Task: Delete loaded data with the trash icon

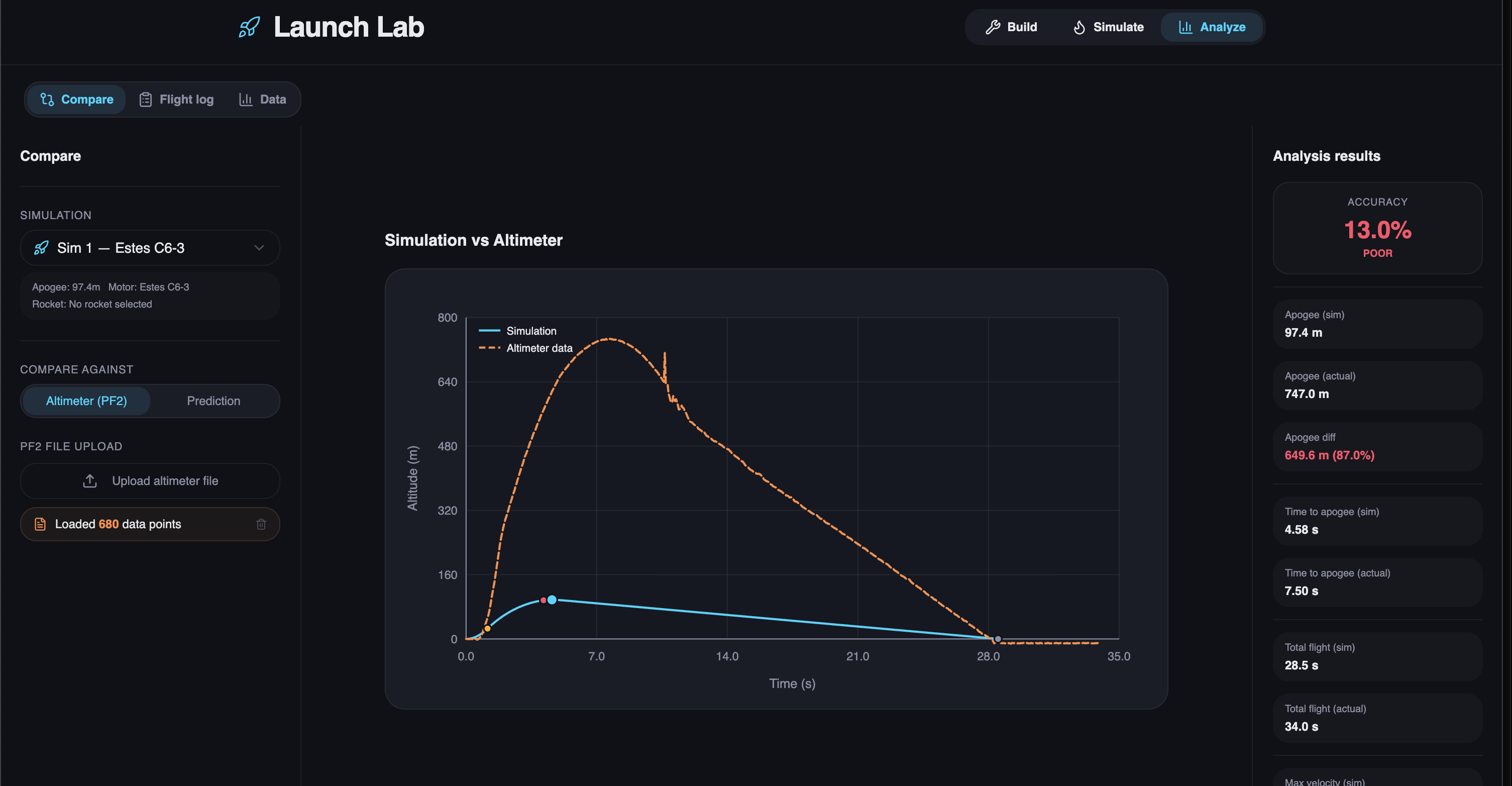Action: point(261,524)
